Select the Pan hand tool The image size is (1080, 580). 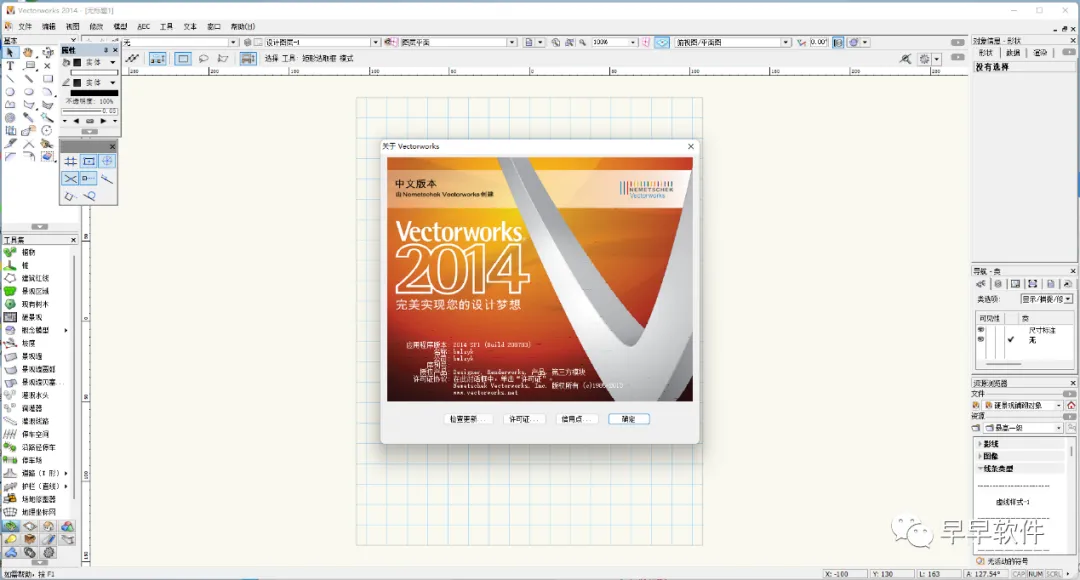[x=28, y=52]
